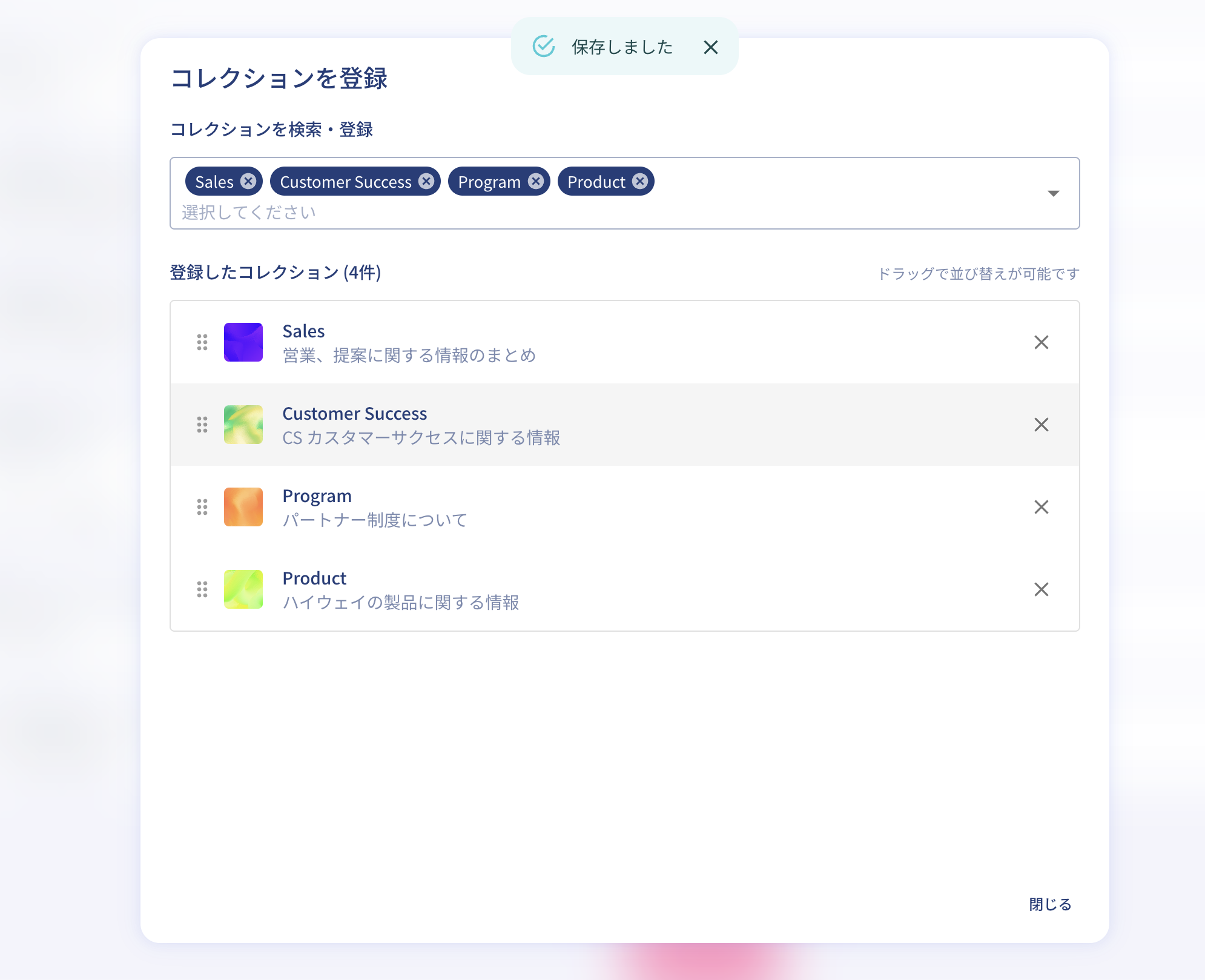Screen dimensions: 1205x980
Task: Click drag handle of Customer Success row
Action: tap(202, 425)
